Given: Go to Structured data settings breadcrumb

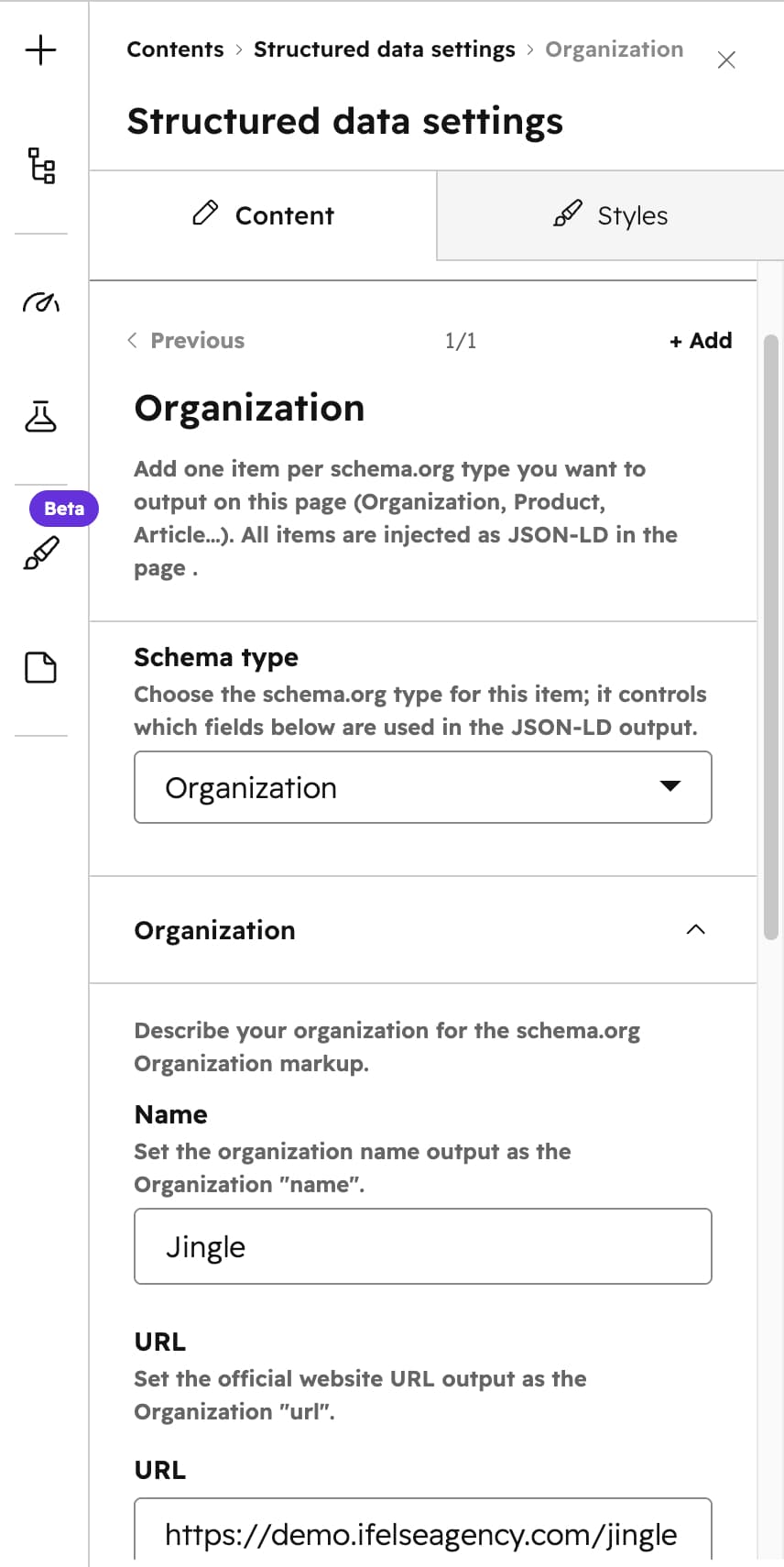Looking at the screenshot, I should (385, 49).
